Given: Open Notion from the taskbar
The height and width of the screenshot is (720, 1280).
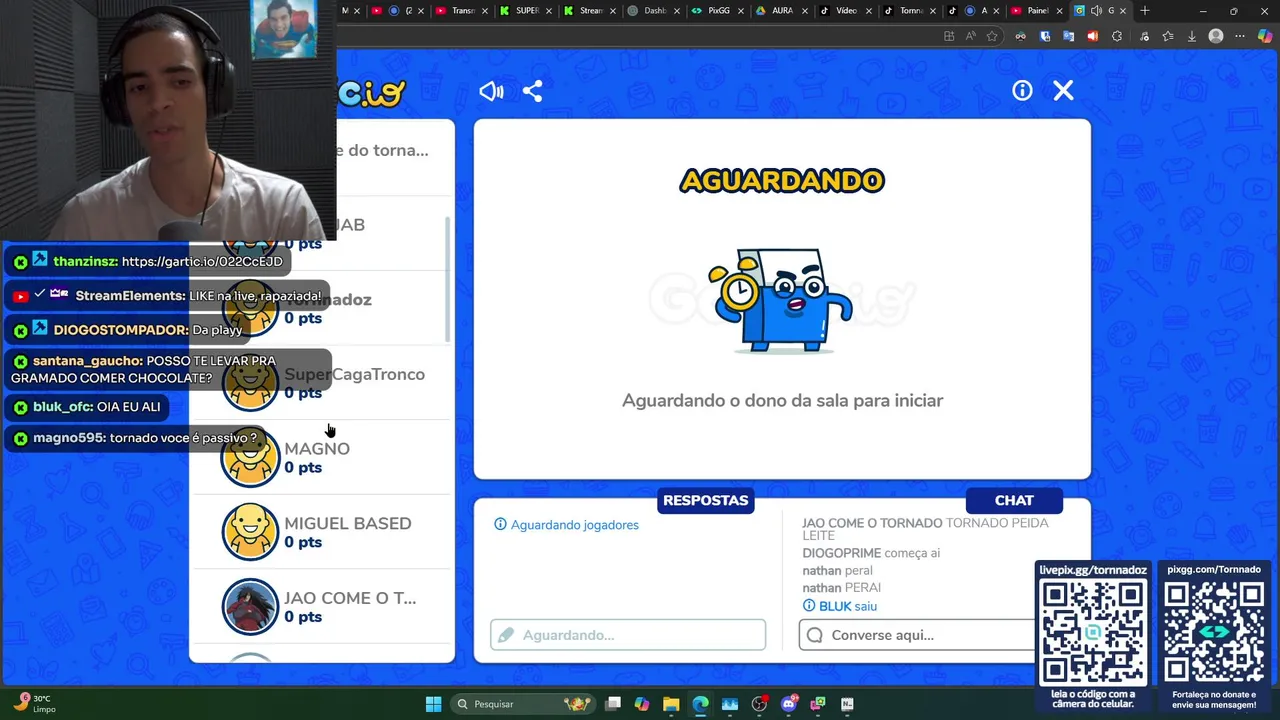Looking at the screenshot, I should 847,704.
